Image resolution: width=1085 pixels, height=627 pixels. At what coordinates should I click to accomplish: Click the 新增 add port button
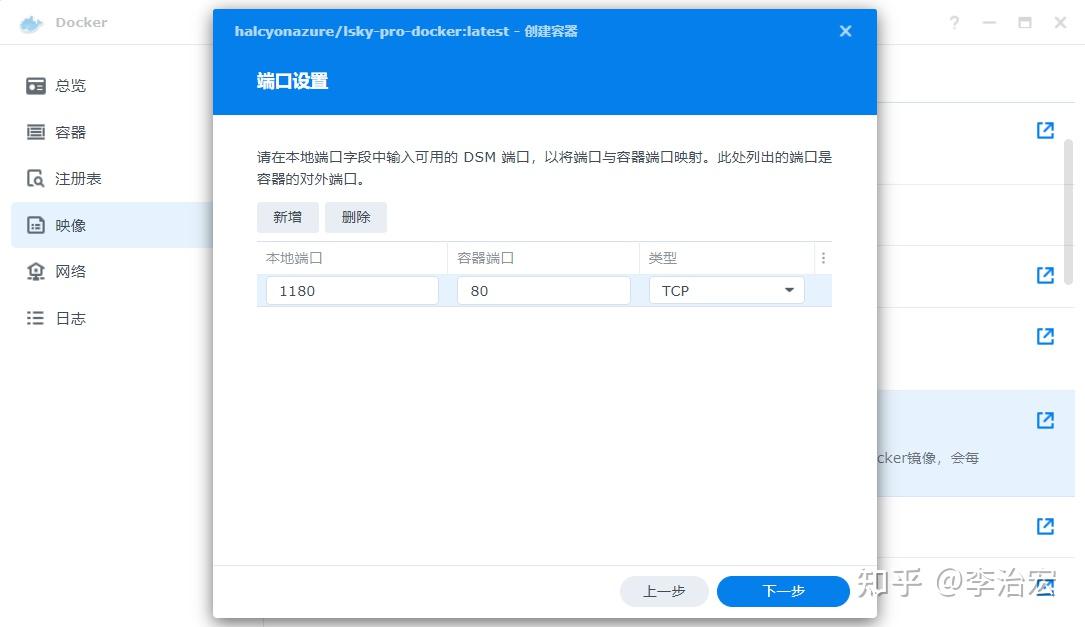click(287, 217)
